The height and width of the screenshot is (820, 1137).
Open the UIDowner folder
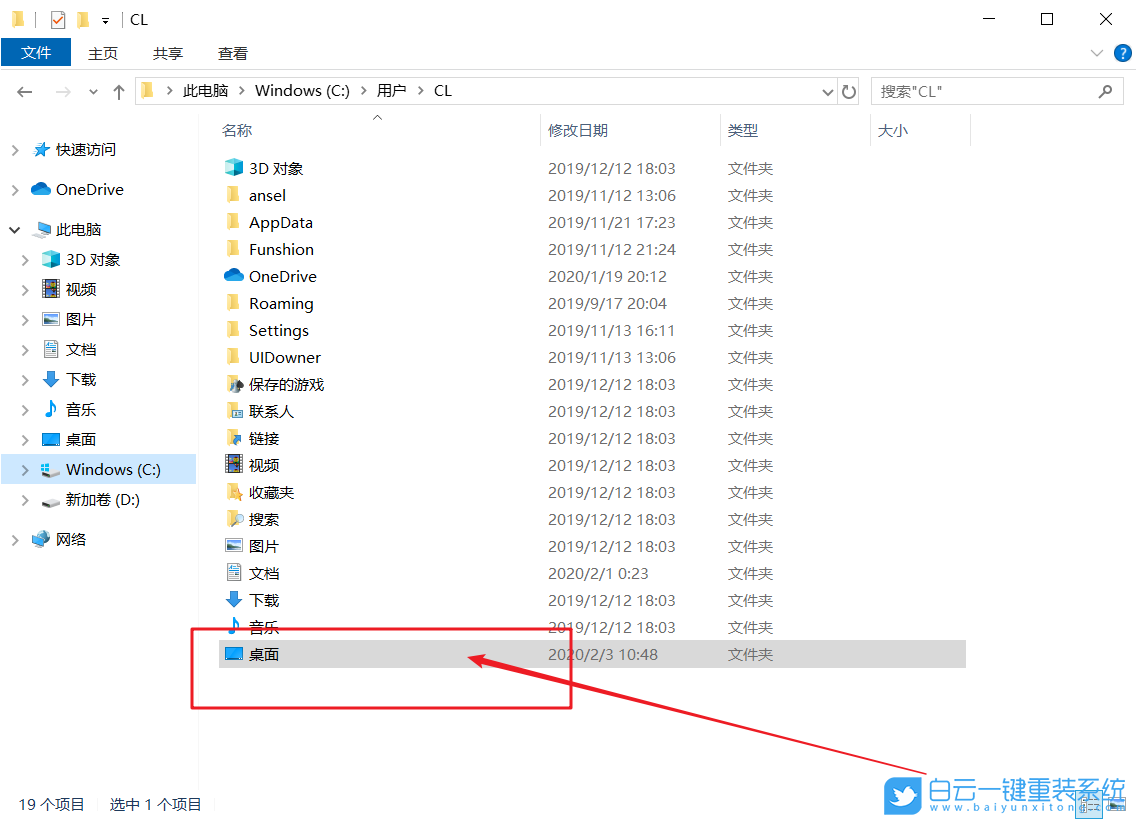pos(284,356)
